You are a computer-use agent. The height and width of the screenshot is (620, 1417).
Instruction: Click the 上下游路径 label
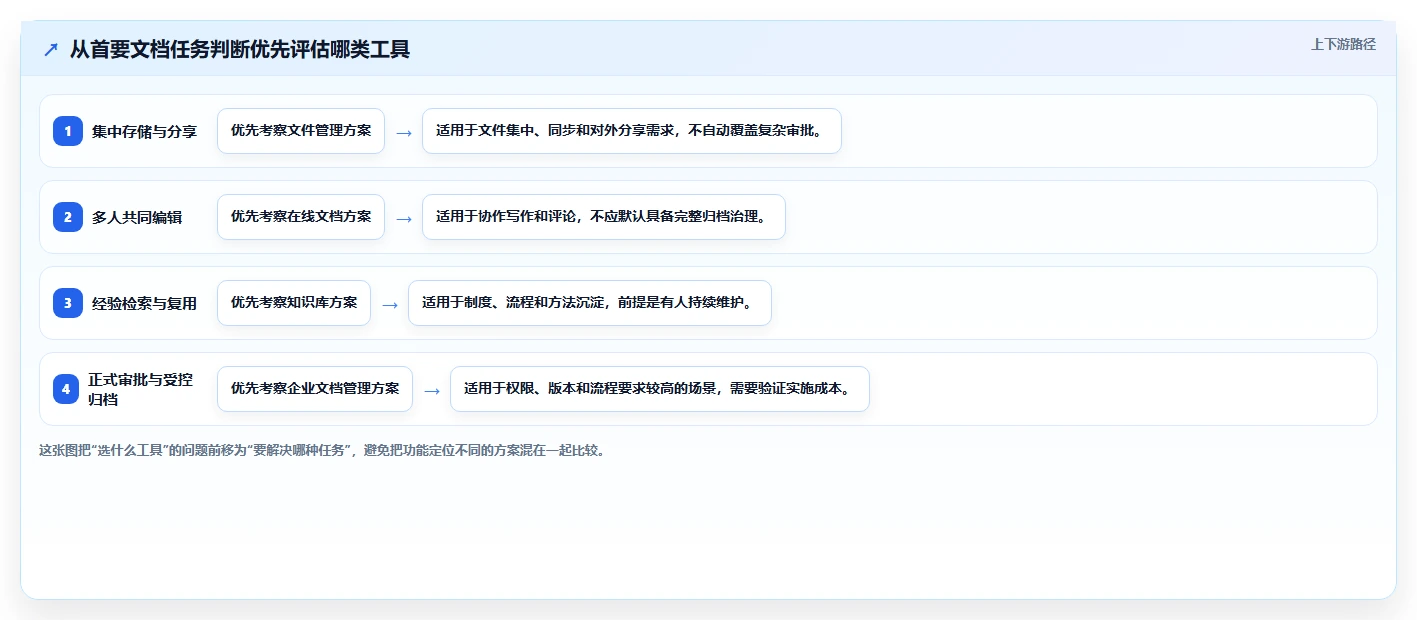pos(1343,44)
